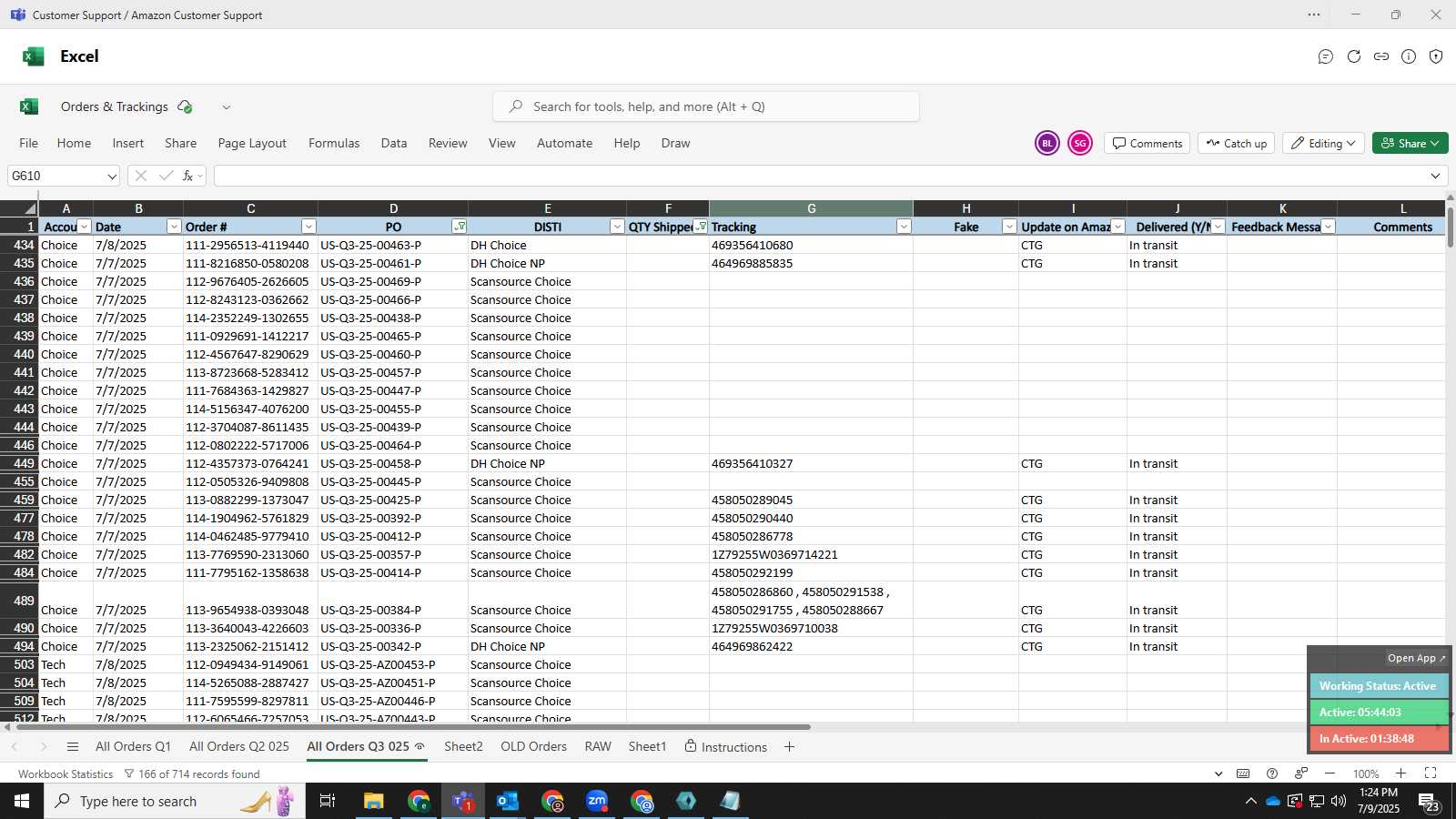
Task: Zoom out with the minus icon
Action: pyautogui.click(x=1330, y=773)
